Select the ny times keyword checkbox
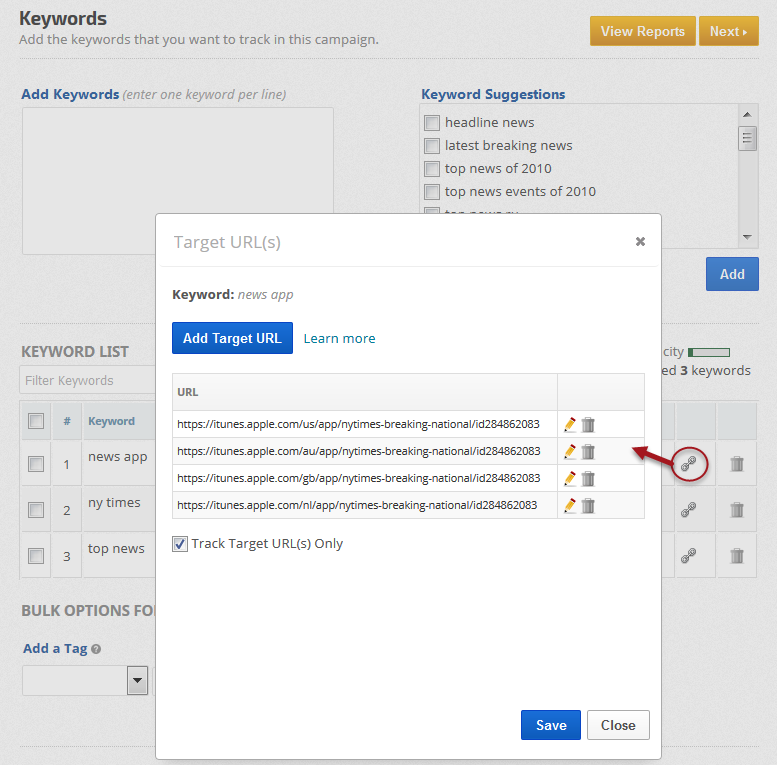Screen dimensions: 777x765 pos(36,510)
